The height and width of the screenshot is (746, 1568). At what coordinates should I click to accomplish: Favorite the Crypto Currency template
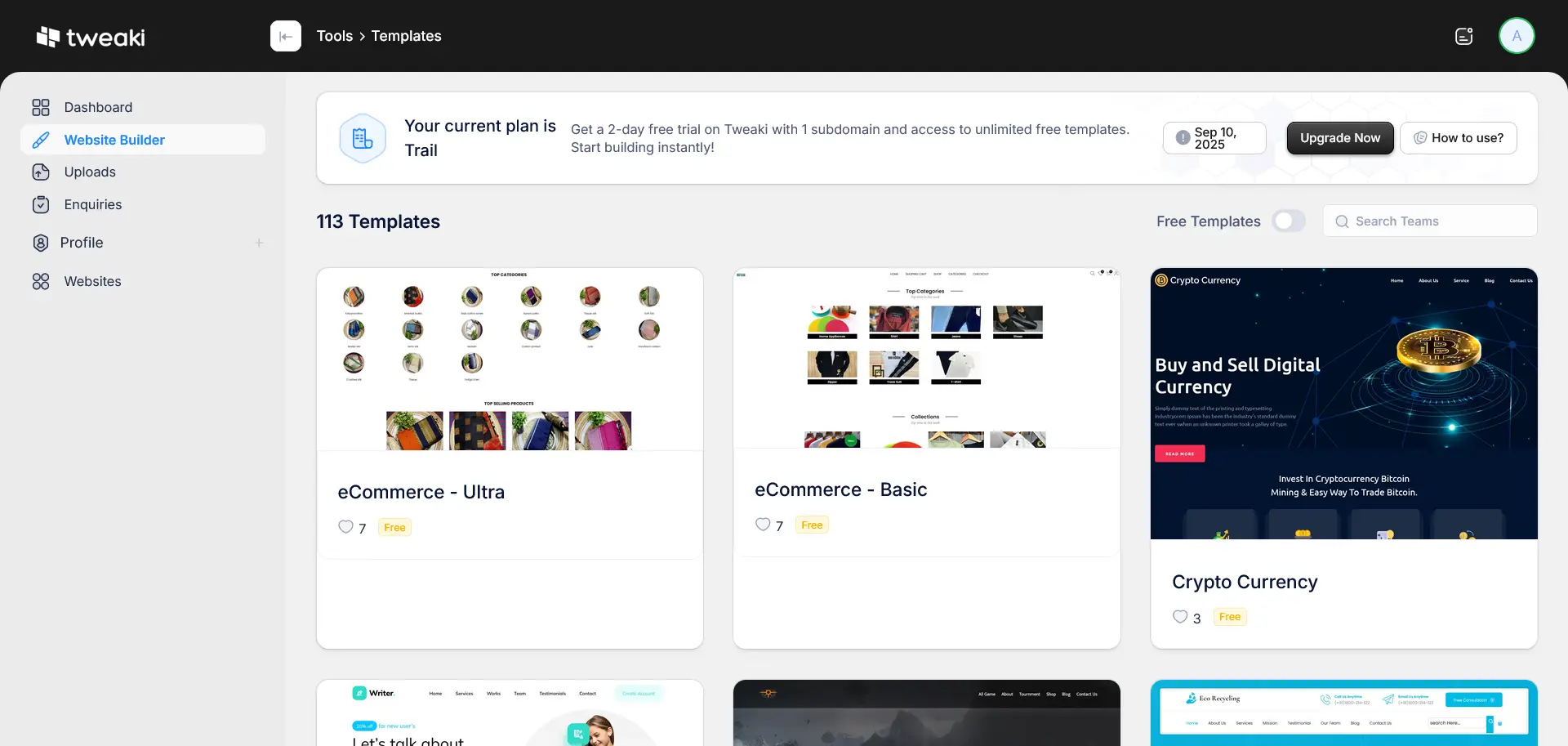coord(1179,617)
